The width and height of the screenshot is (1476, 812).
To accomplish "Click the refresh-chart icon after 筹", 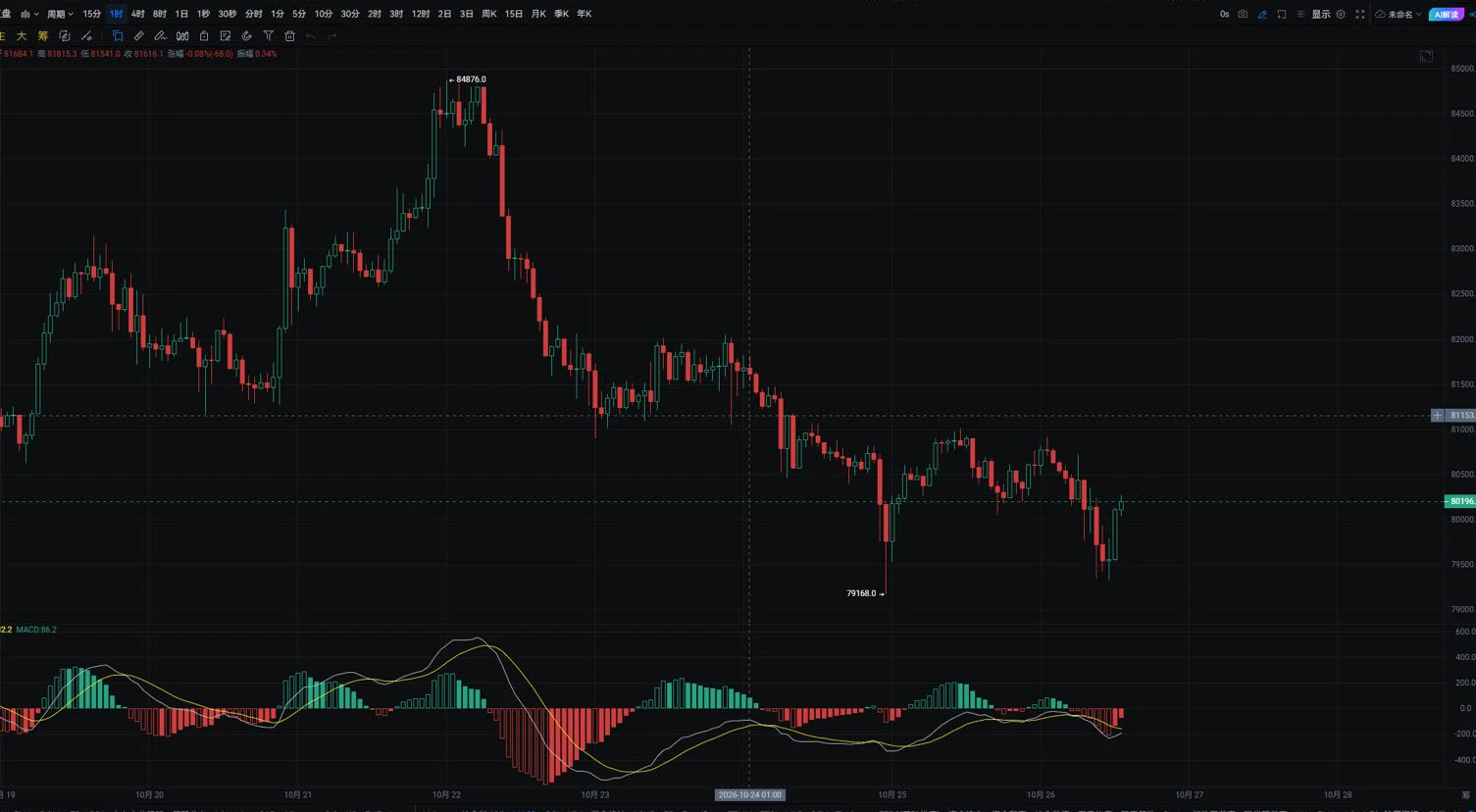I will [x=65, y=36].
